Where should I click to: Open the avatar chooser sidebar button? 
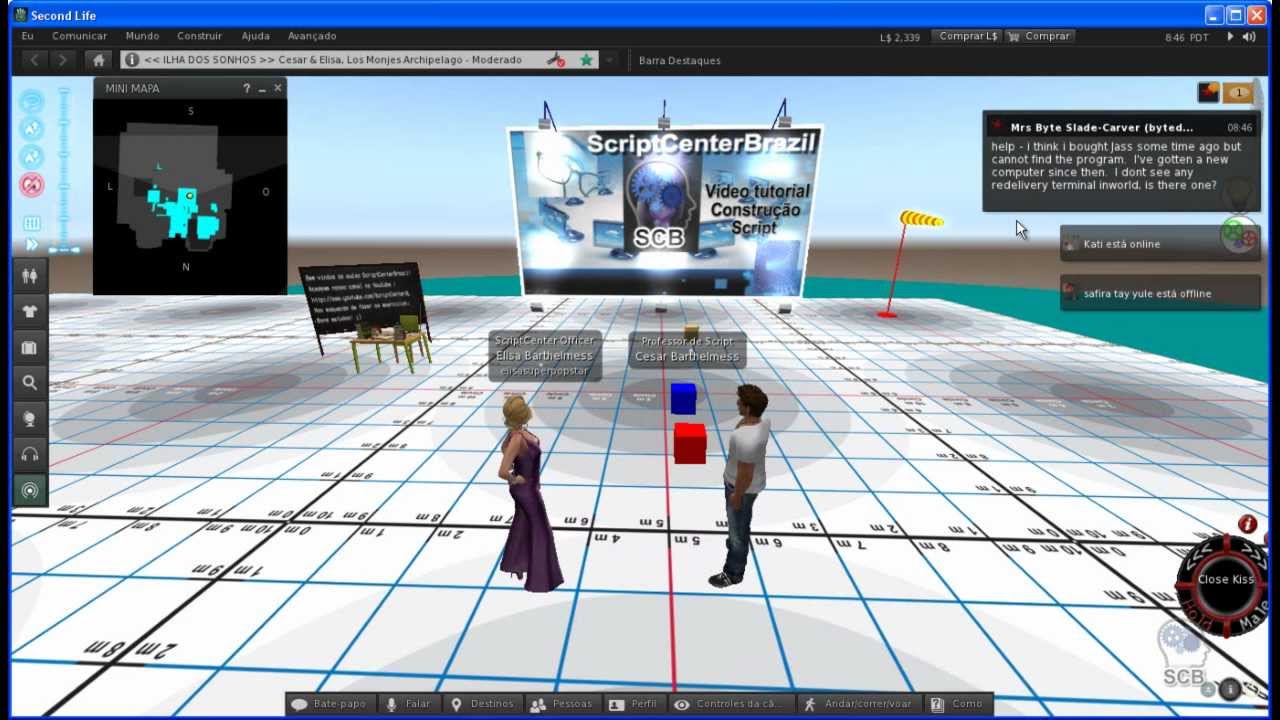coord(30,274)
